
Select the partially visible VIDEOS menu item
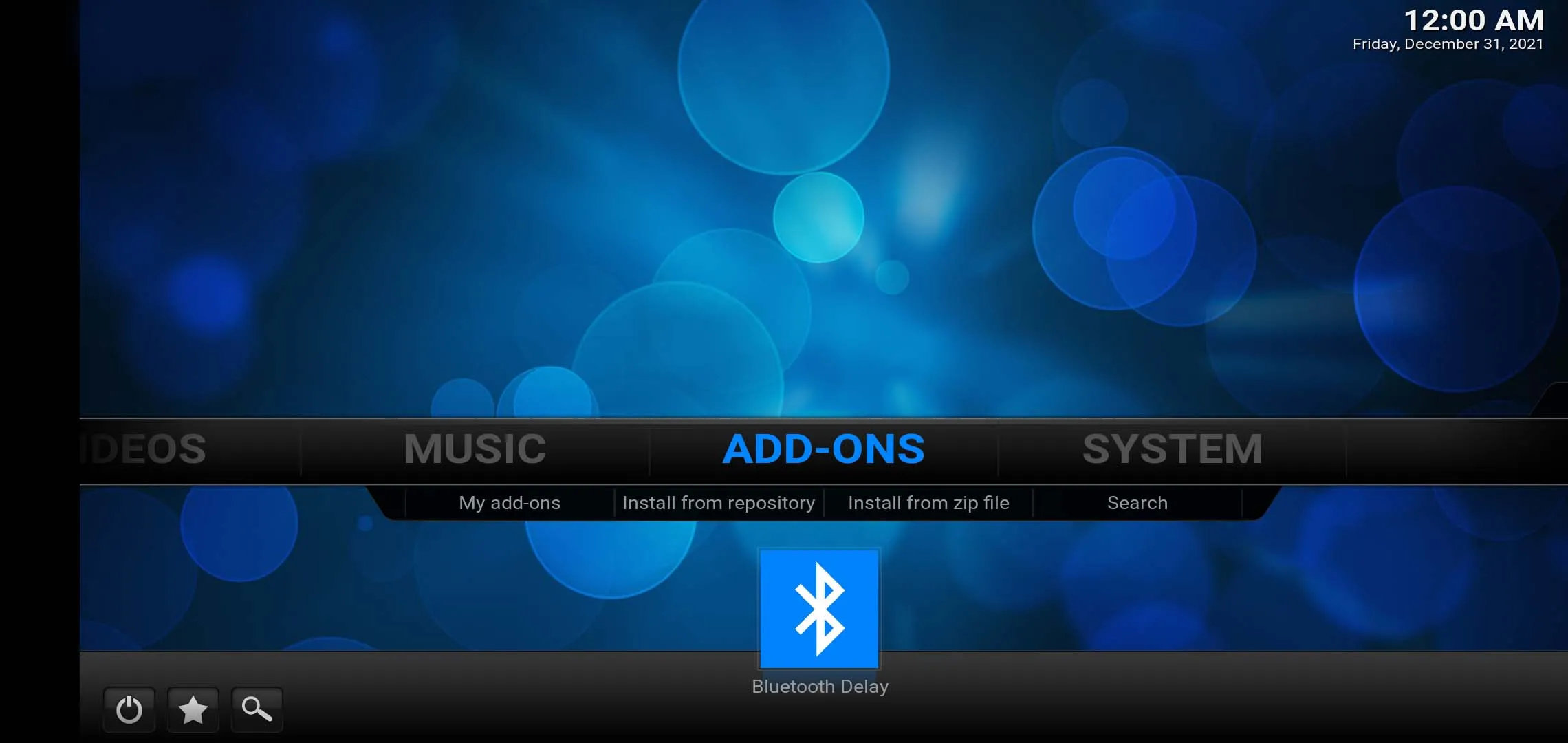click(143, 449)
